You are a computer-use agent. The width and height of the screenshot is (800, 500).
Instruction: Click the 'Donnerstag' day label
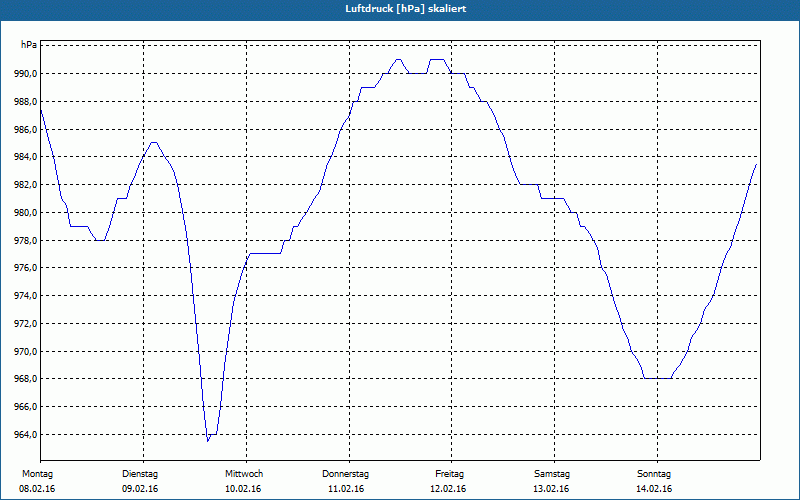tap(345, 474)
